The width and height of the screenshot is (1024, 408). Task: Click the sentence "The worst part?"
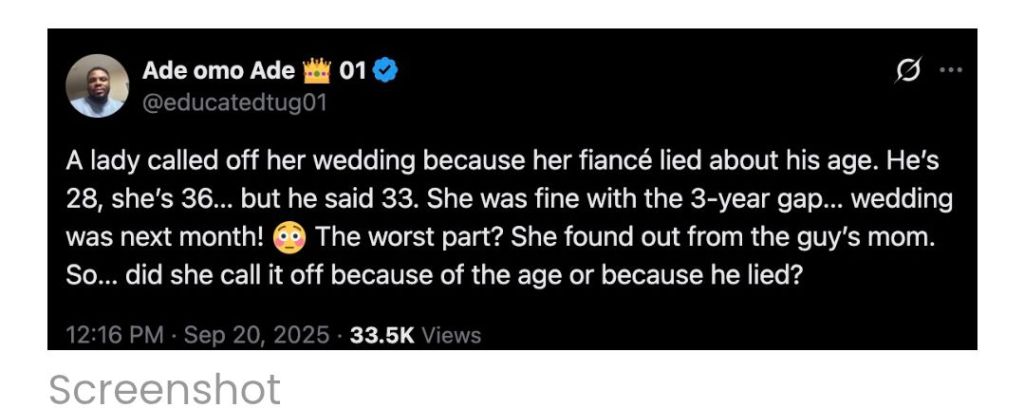click(x=398, y=237)
